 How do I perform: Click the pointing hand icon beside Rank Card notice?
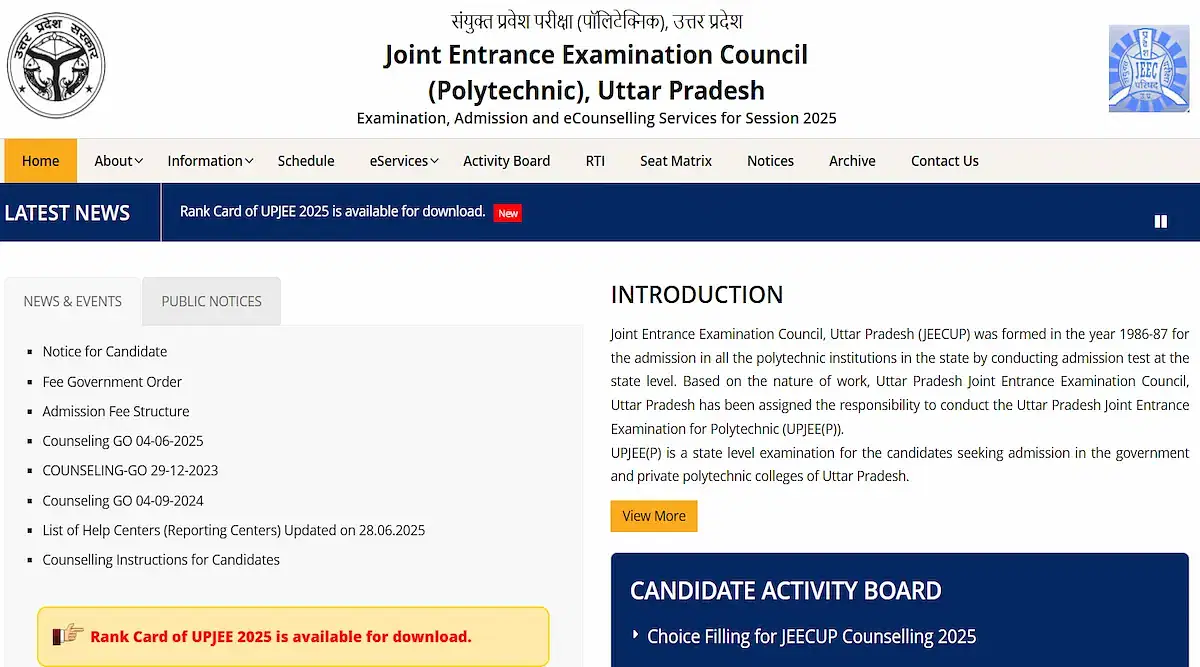point(68,635)
